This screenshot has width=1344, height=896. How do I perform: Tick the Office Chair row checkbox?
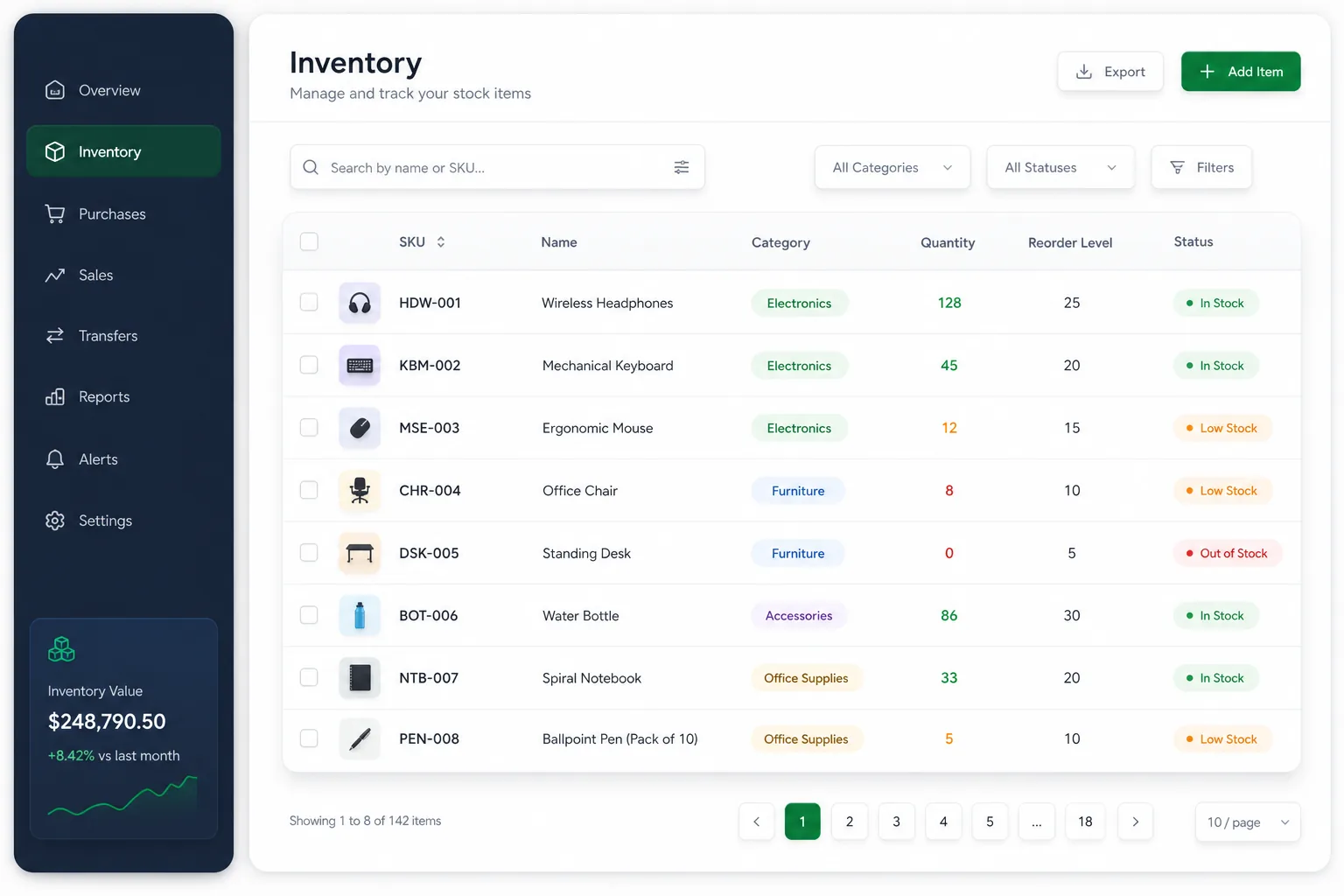309,490
